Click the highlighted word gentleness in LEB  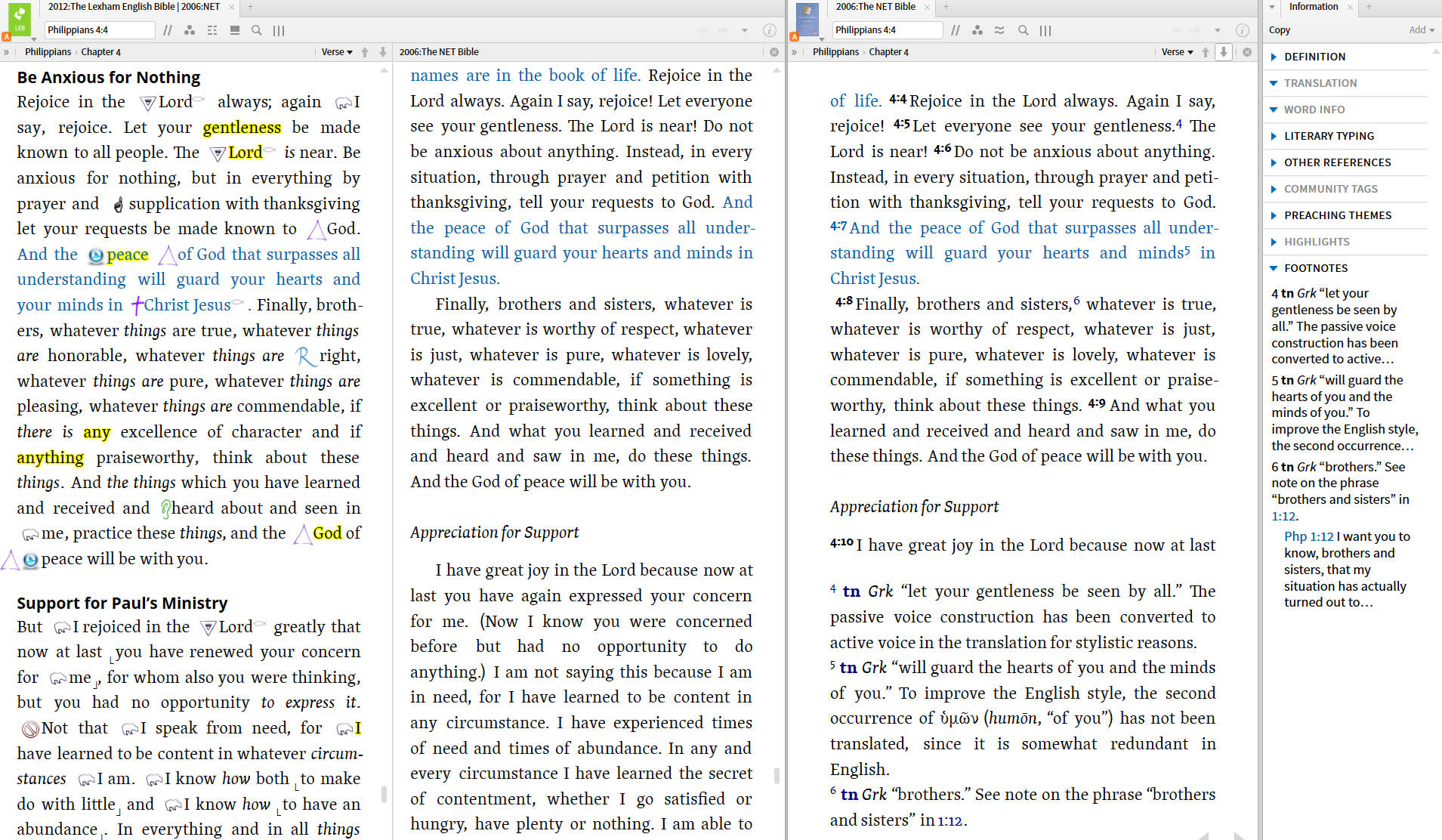click(x=242, y=128)
